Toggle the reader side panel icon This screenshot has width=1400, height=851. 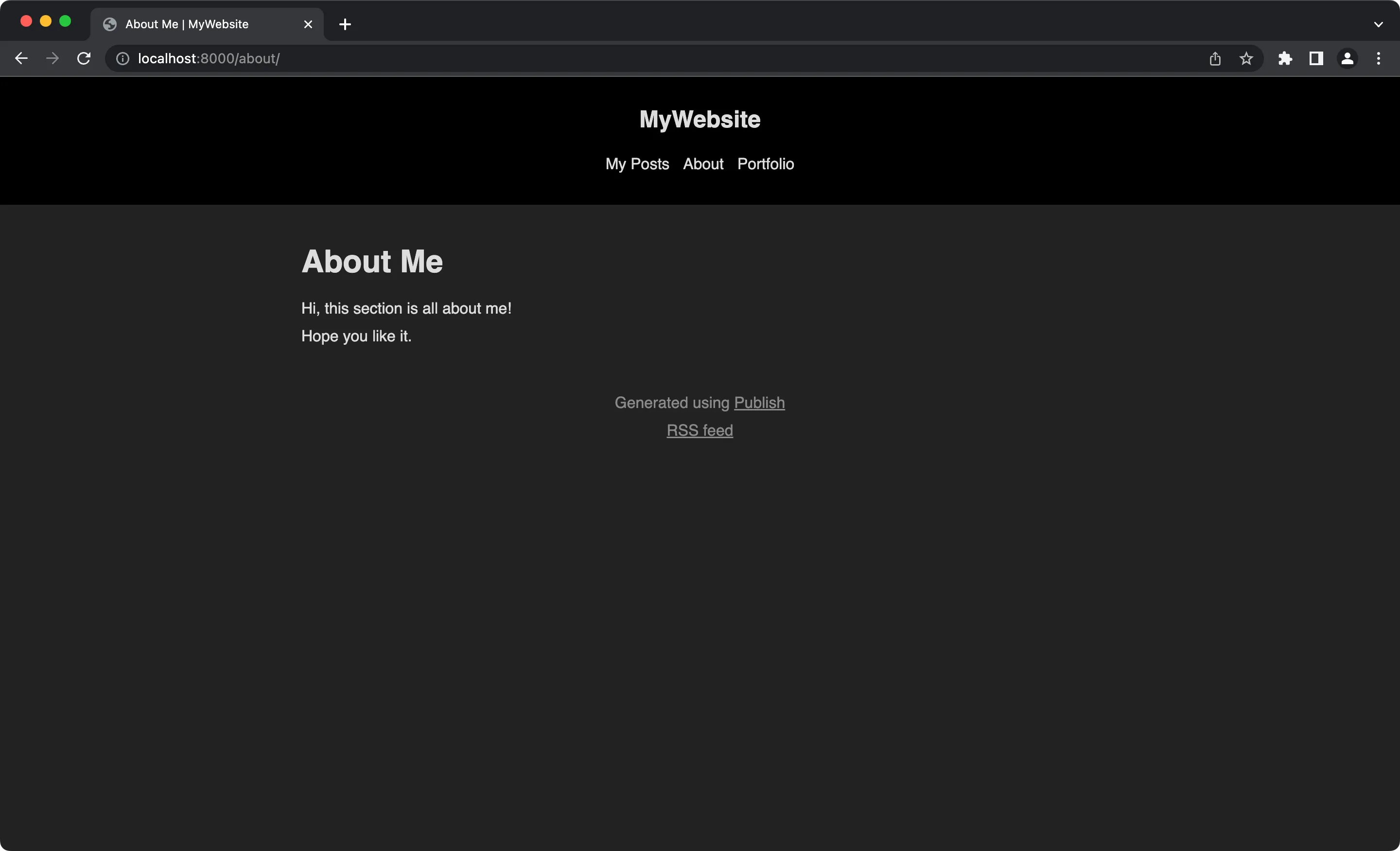click(1316, 58)
